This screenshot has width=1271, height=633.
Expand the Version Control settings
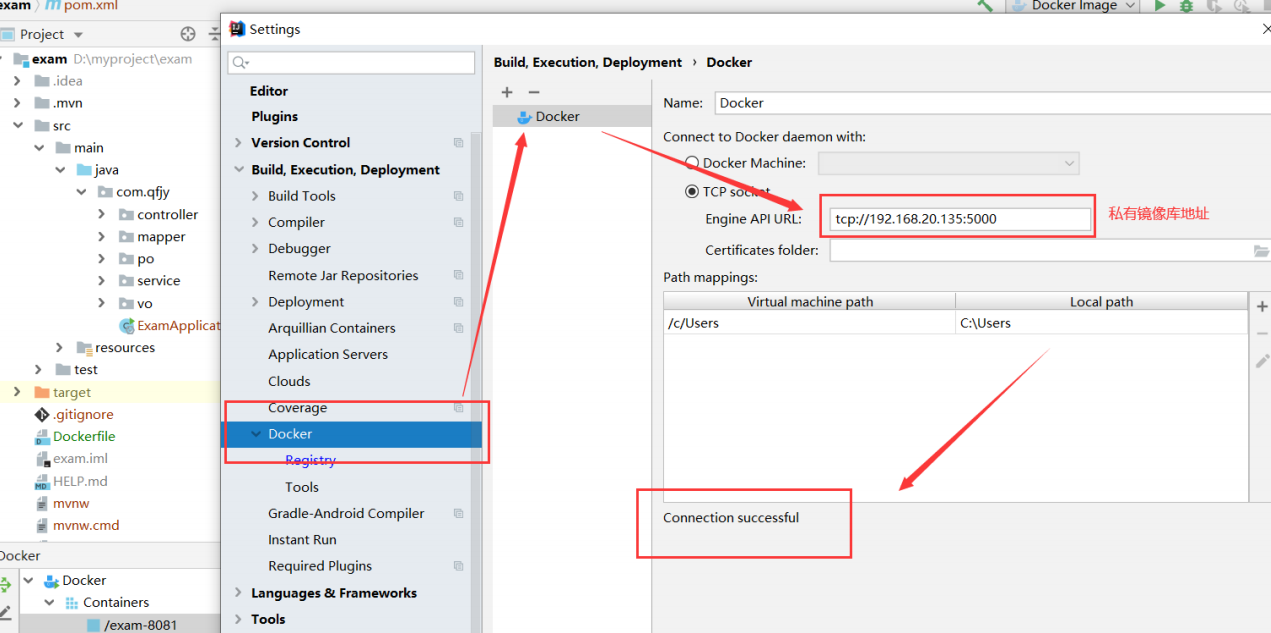coord(238,143)
